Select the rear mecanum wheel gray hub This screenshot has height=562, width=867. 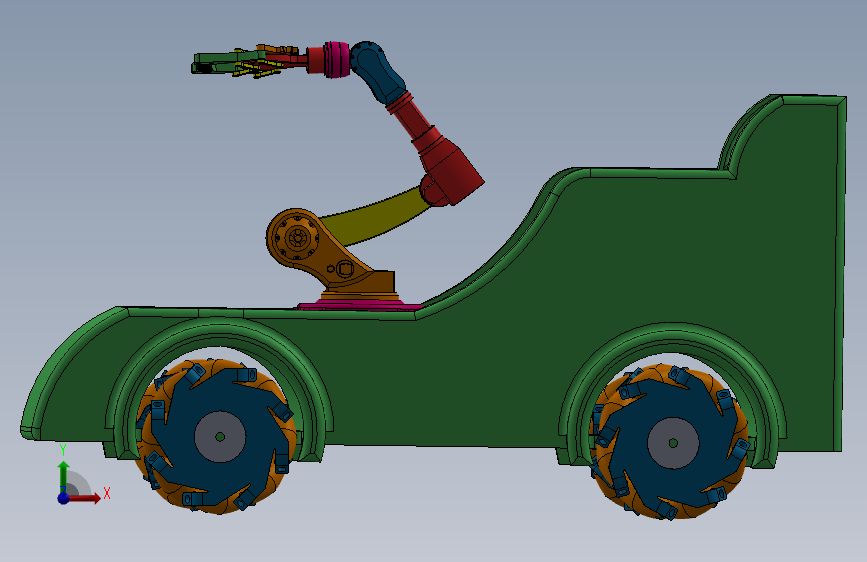click(673, 443)
